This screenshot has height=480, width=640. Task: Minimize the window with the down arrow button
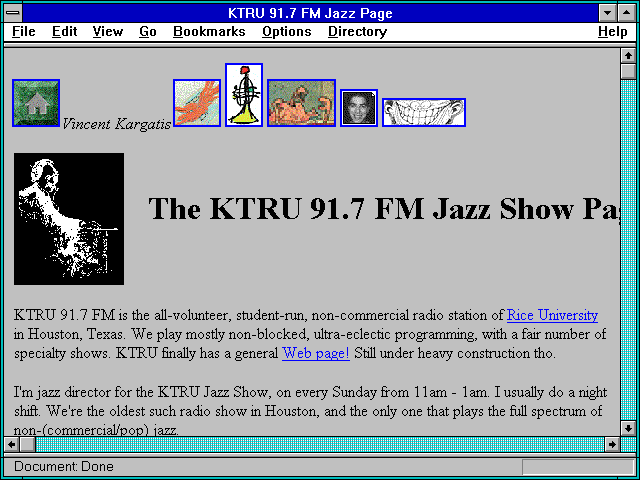point(607,13)
